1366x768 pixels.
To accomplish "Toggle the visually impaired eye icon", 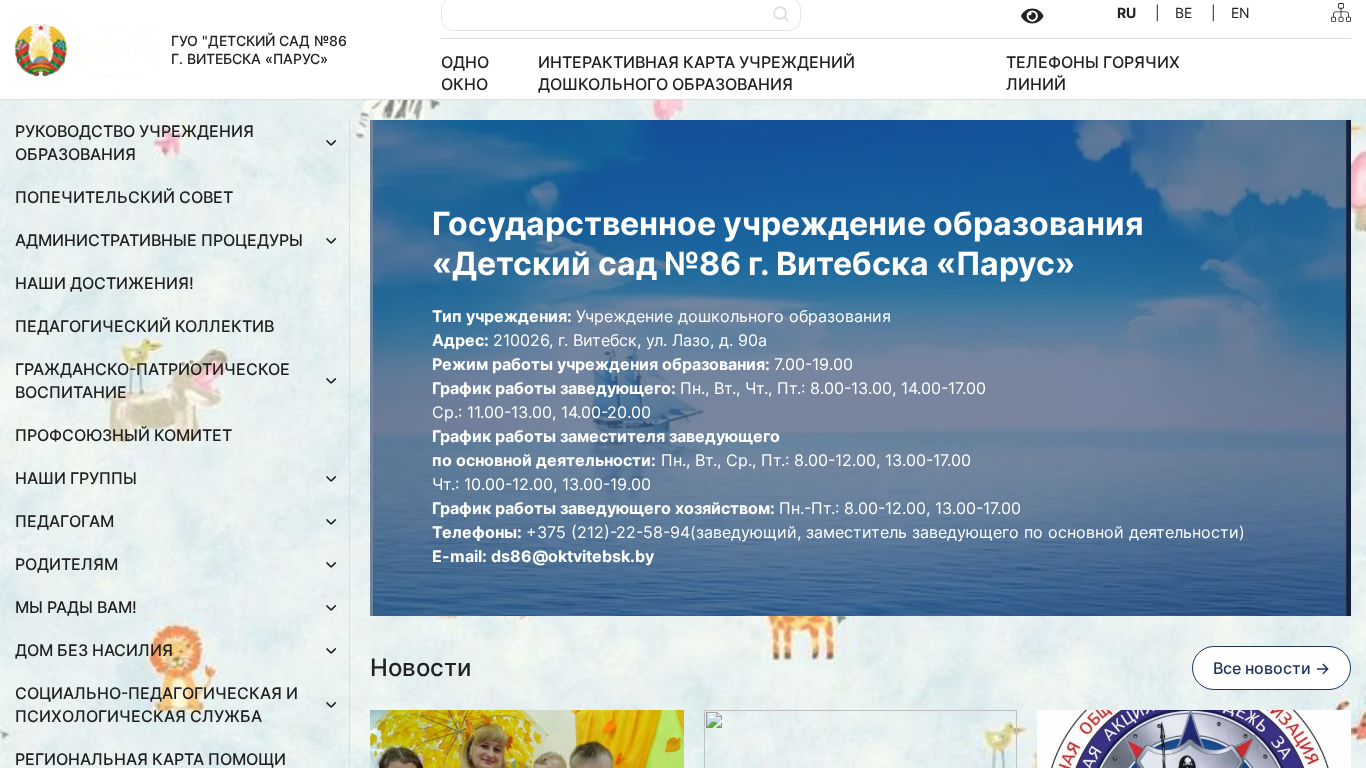I will coord(1032,15).
